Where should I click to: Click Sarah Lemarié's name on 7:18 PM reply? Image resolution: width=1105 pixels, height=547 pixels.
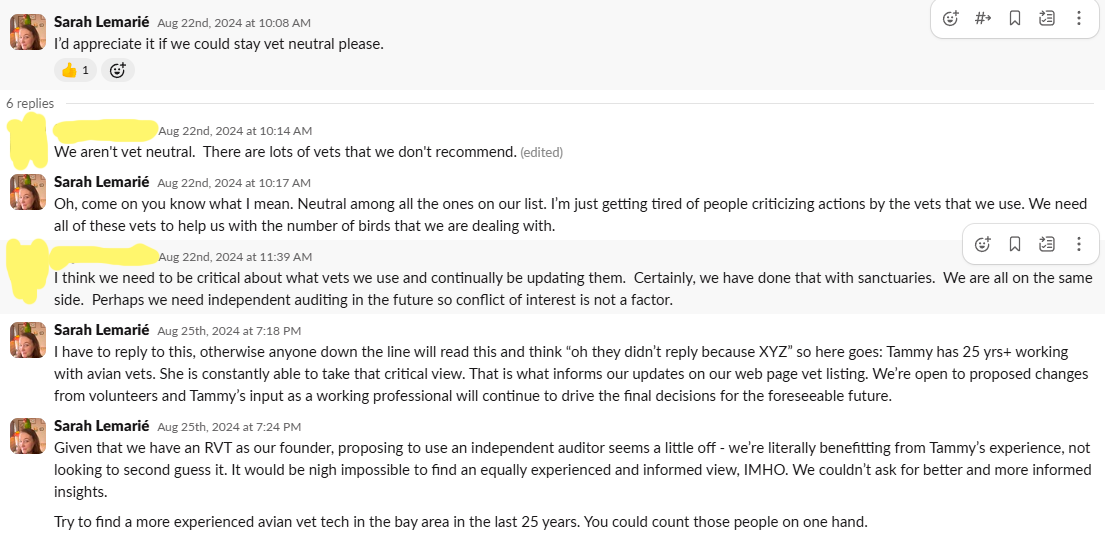[101, 329]
